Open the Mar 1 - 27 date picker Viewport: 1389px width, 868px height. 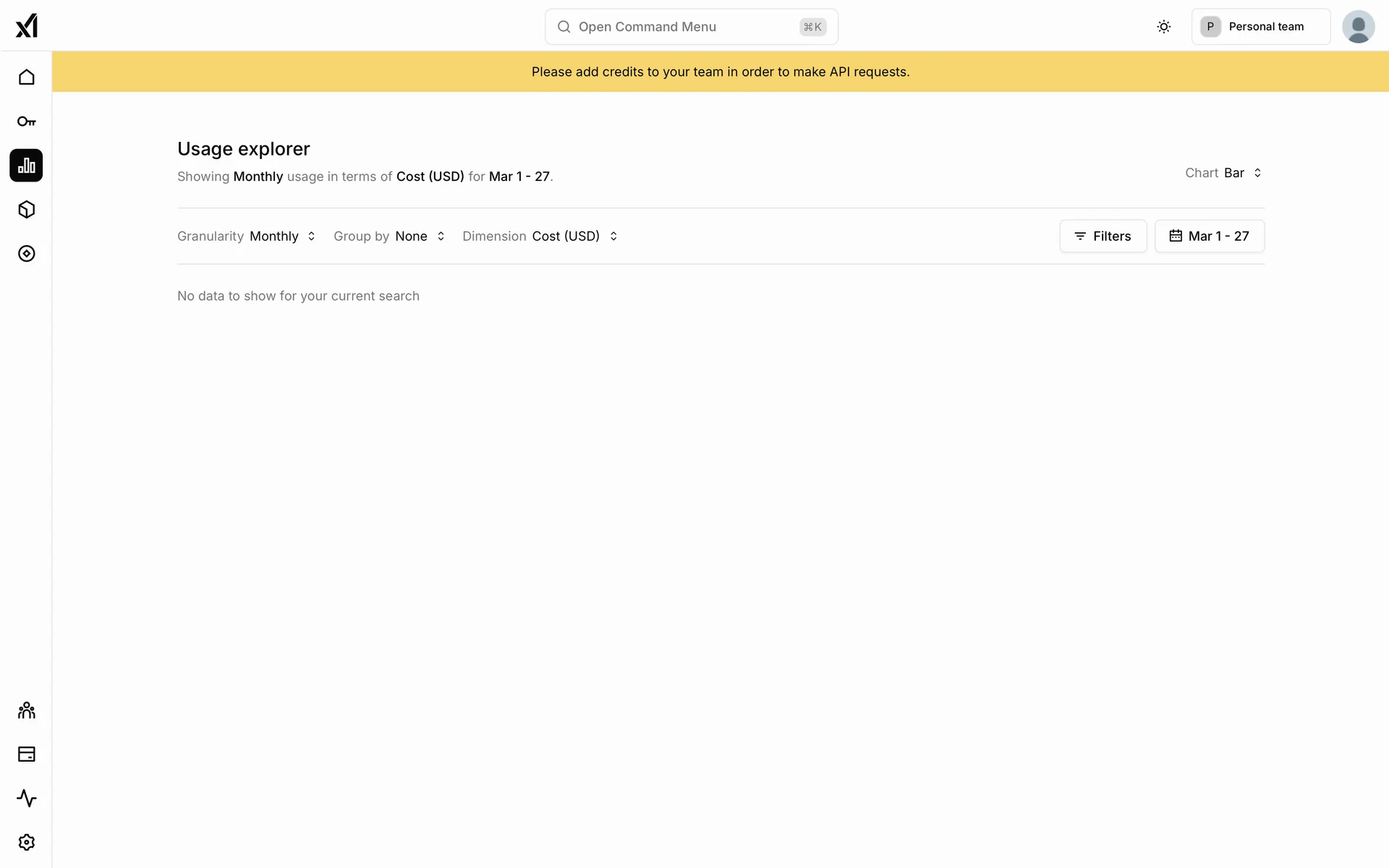point(1209,237)
